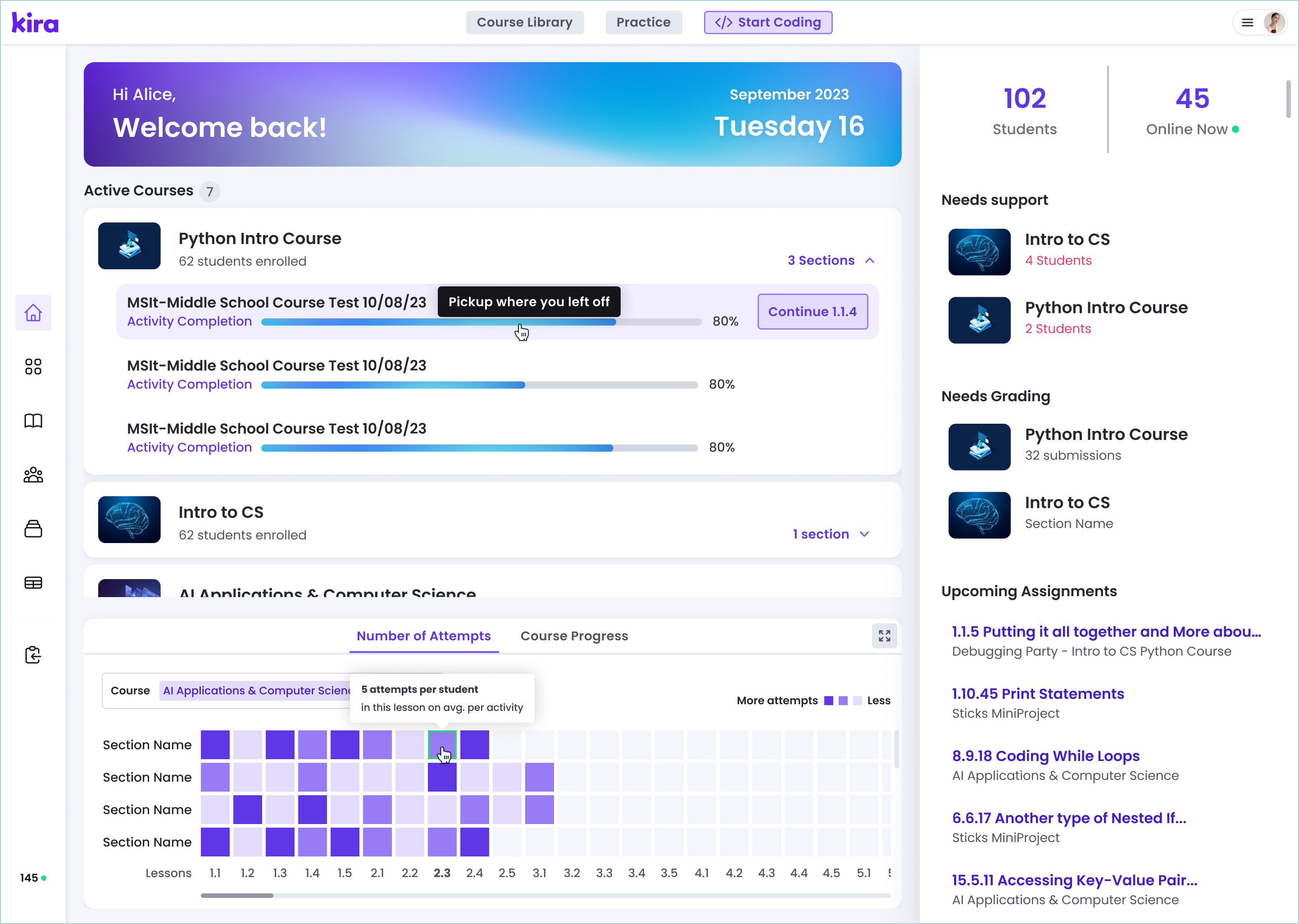Expand the attempts chart to fullscreen

click(x=884, y=635)
